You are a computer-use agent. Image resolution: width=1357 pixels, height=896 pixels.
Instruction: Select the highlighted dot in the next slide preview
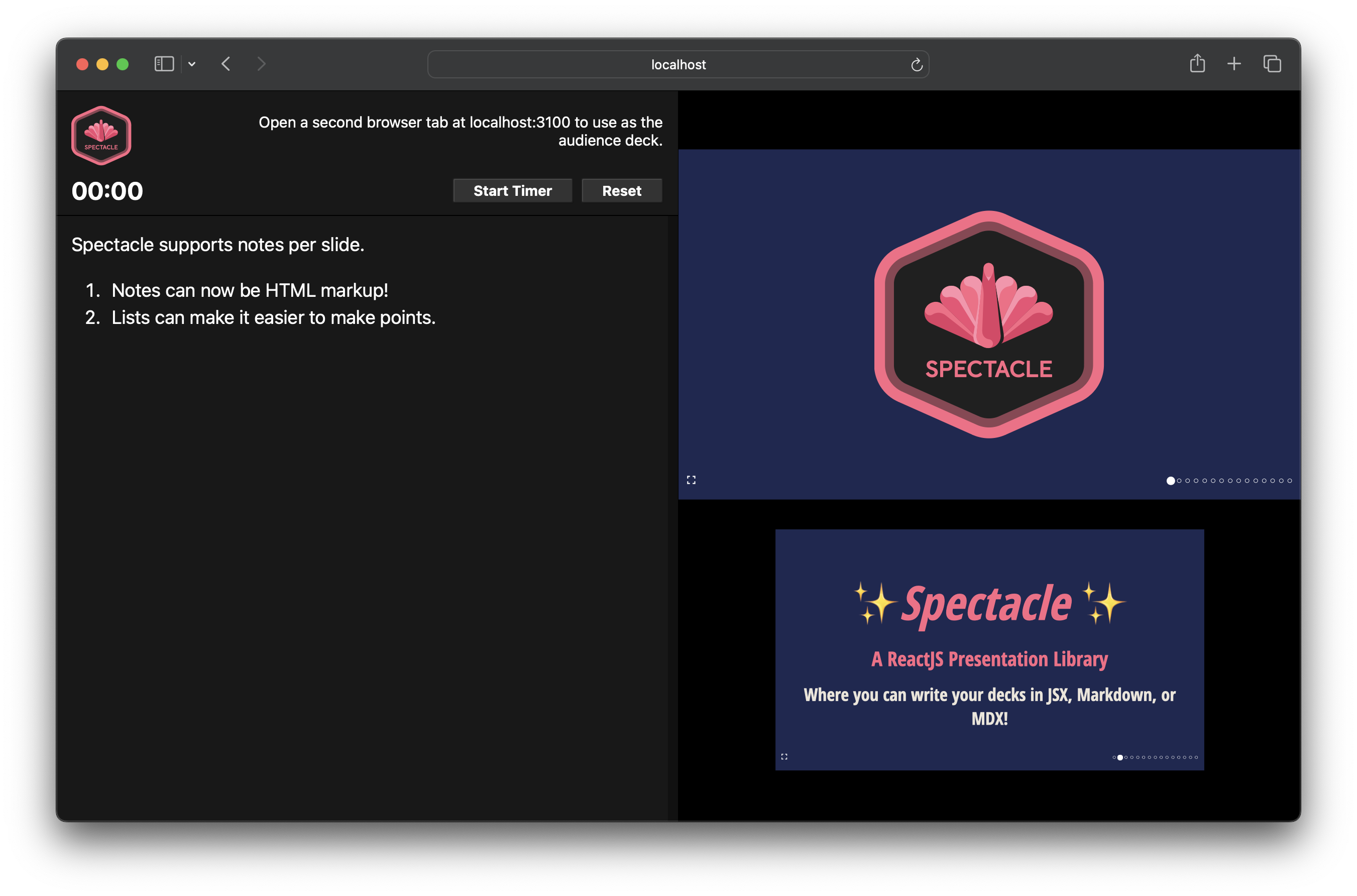pyautogui.click(x=1120, y=757)
